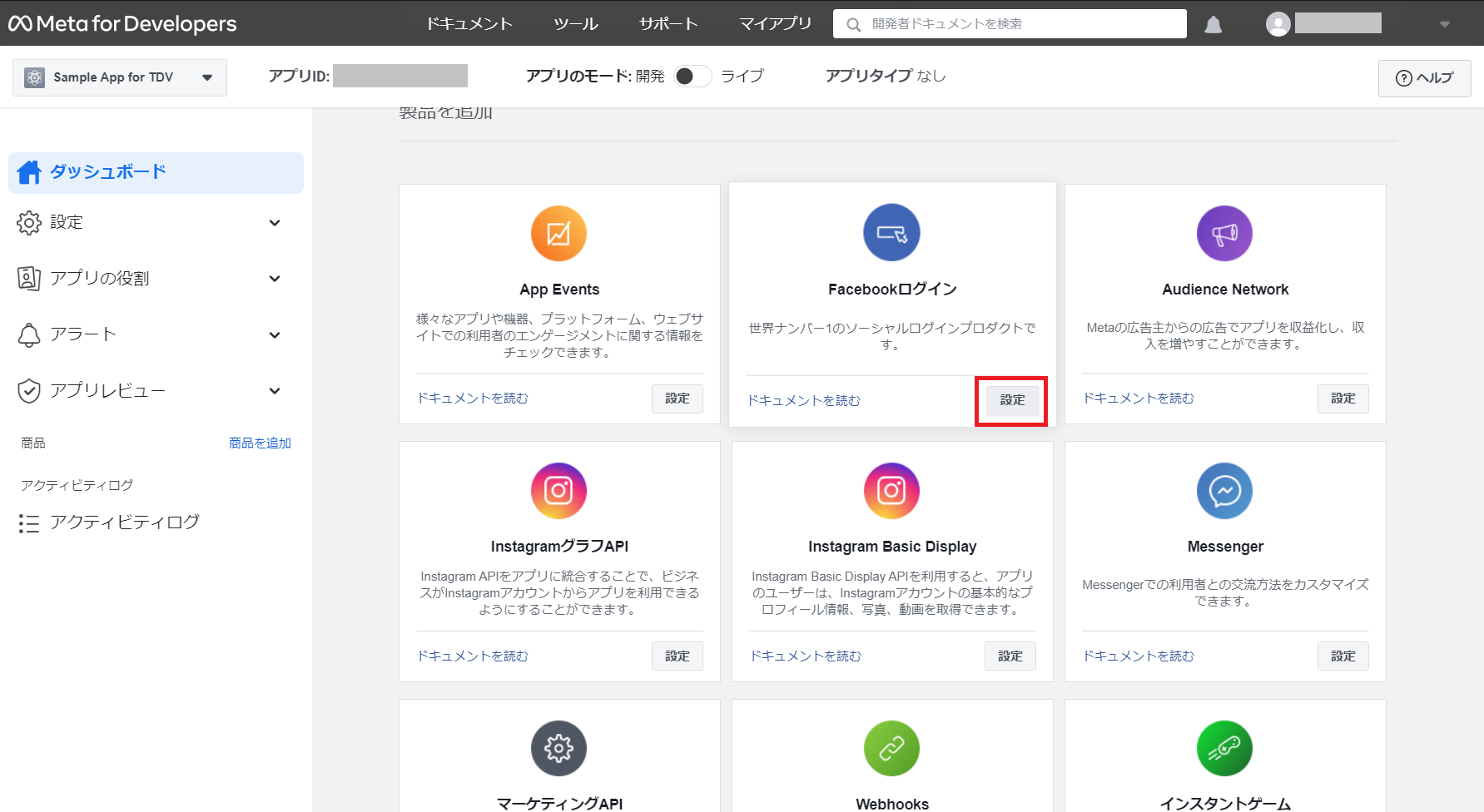Click 商品を追加 link in sidebar
This screenshot has width=1484, height=812.
click(x=260, y=443)
